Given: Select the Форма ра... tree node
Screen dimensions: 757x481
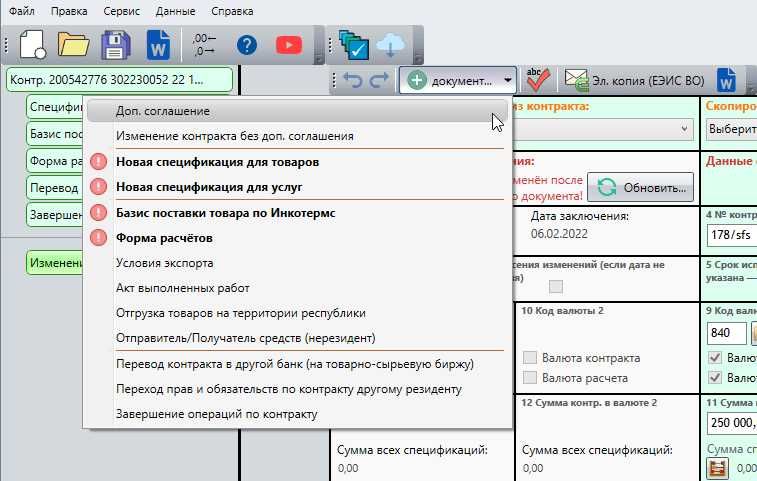Looking at the screenshot, I should [x=56, y=161].
